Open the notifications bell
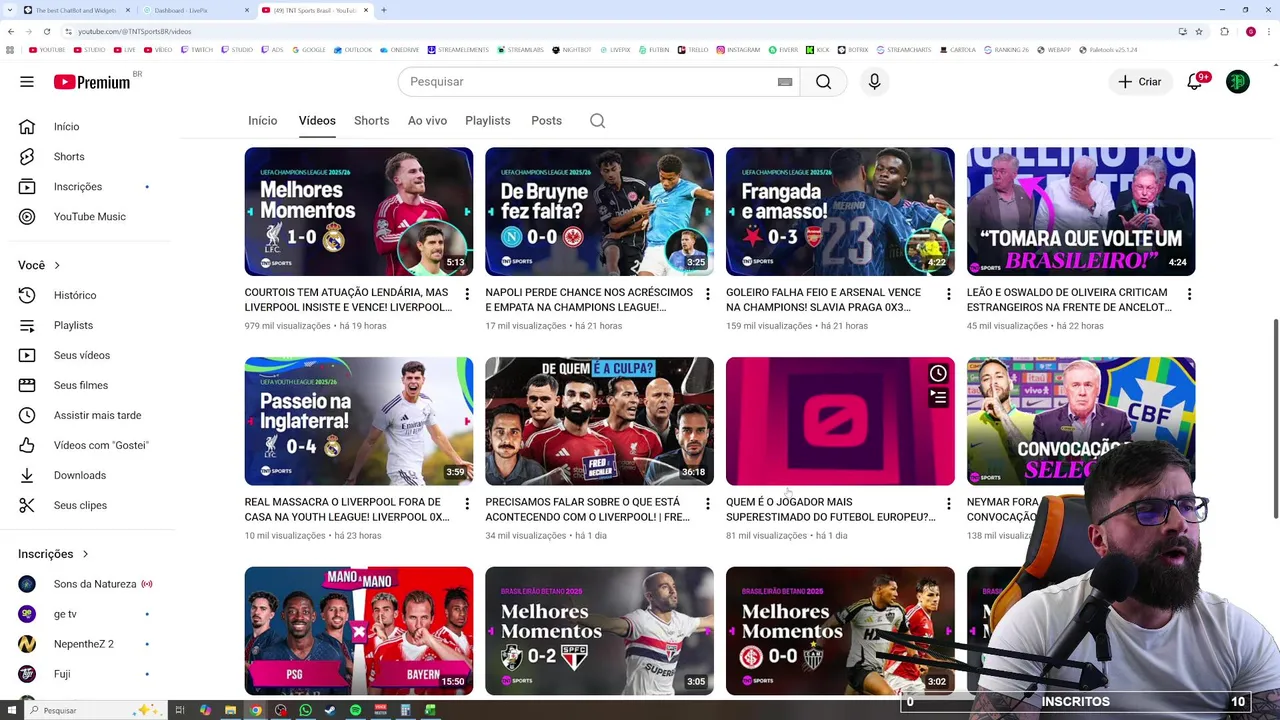This screenshot has width=1280, height=720. tap(1194, 82)
